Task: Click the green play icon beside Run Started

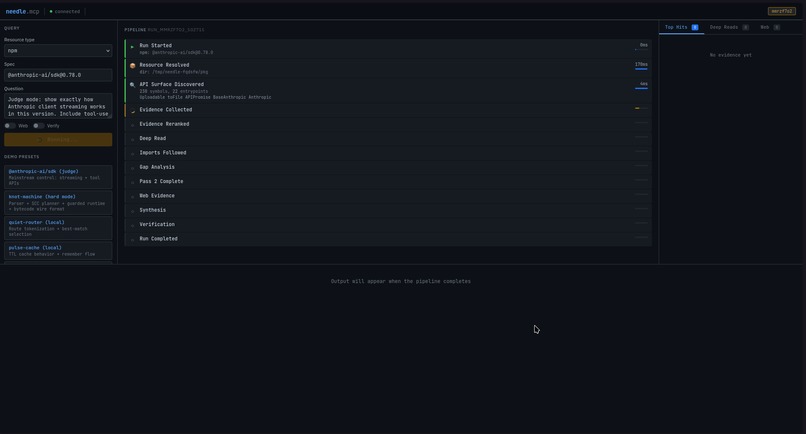Action: click(x=132, y=47)
